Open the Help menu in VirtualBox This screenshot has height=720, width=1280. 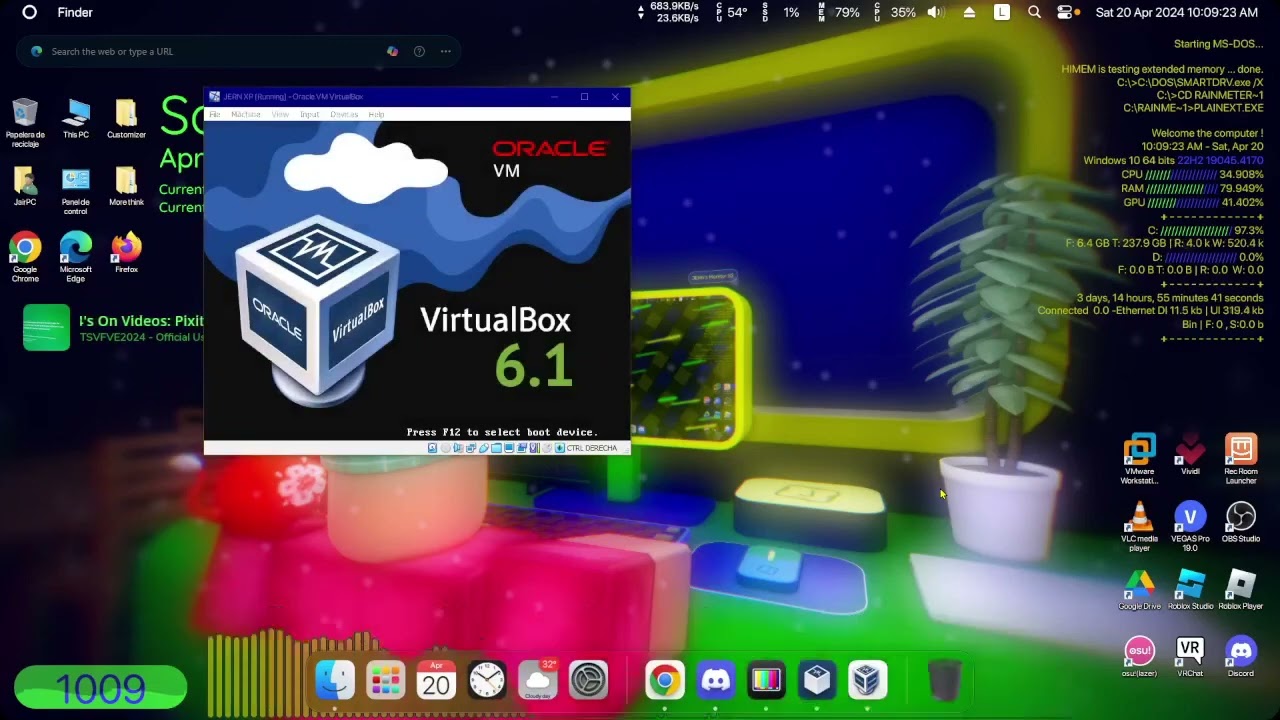coord(376,115)
